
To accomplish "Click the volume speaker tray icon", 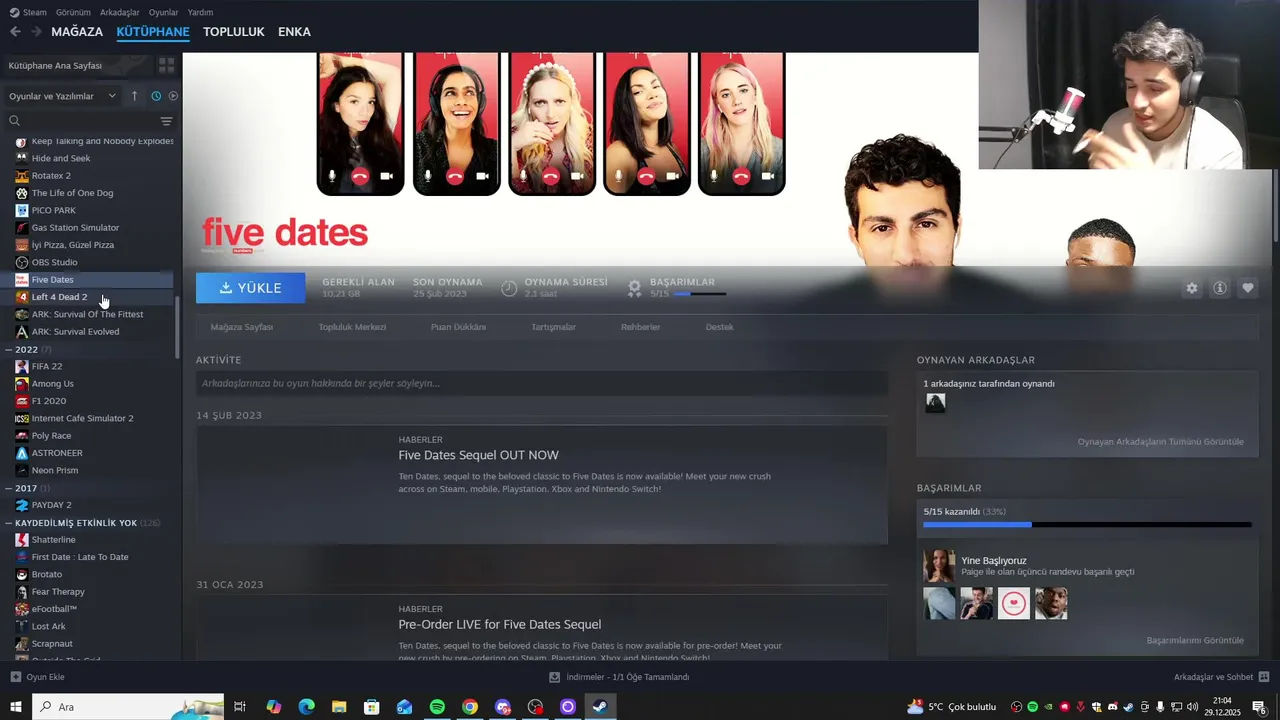I will [1191, 707].
